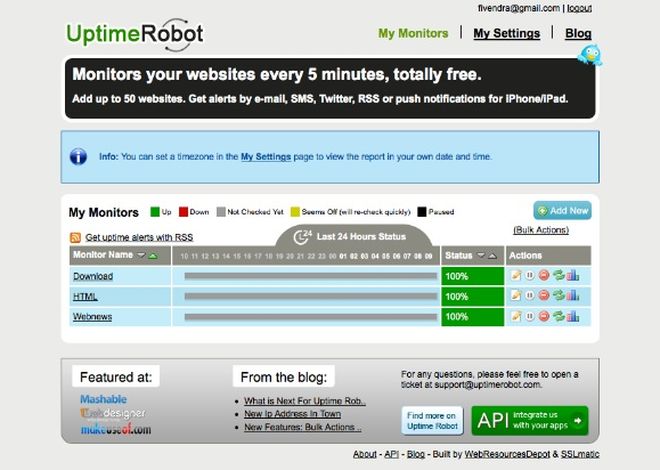Click the gray Not Checked Yet legend swatch
The image size is (660, 470).
221,212
